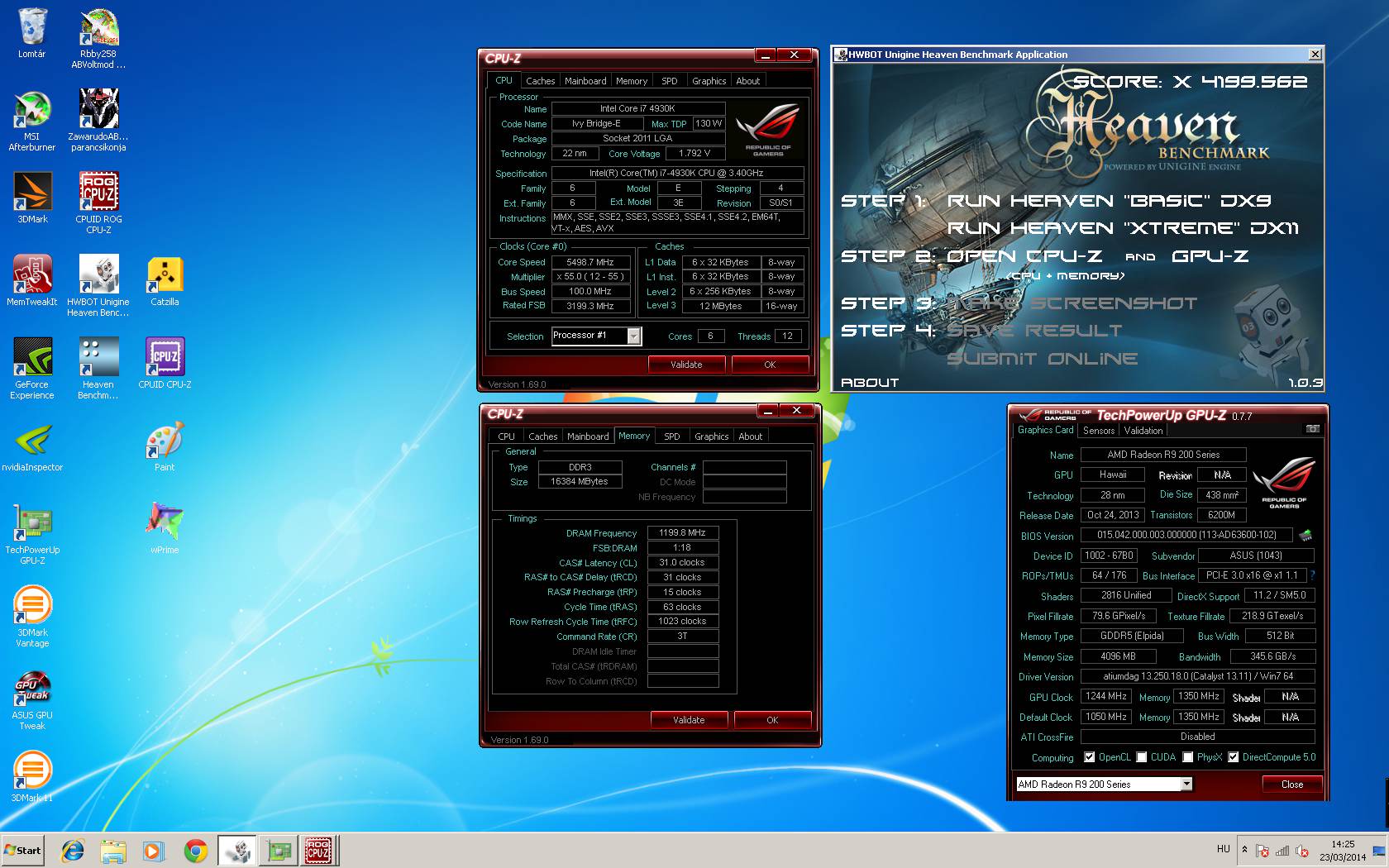This screenshot has width=1389, height=868.
Task: Open CPUID ROG CPU-Z desktop icon
Action: click(x=98, y=203)
